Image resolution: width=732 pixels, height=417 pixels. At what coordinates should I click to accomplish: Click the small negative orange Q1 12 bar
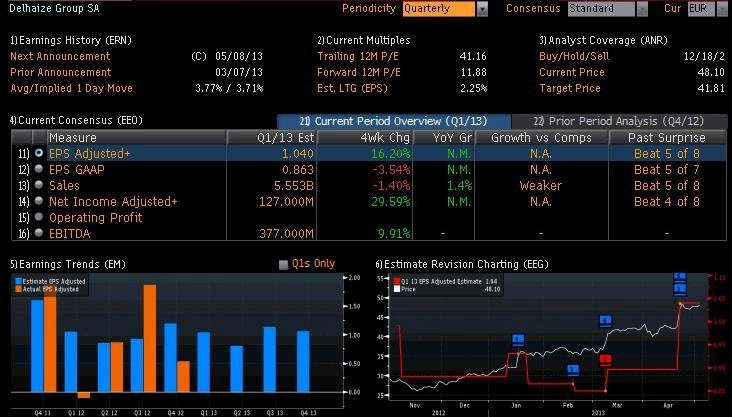84,395
